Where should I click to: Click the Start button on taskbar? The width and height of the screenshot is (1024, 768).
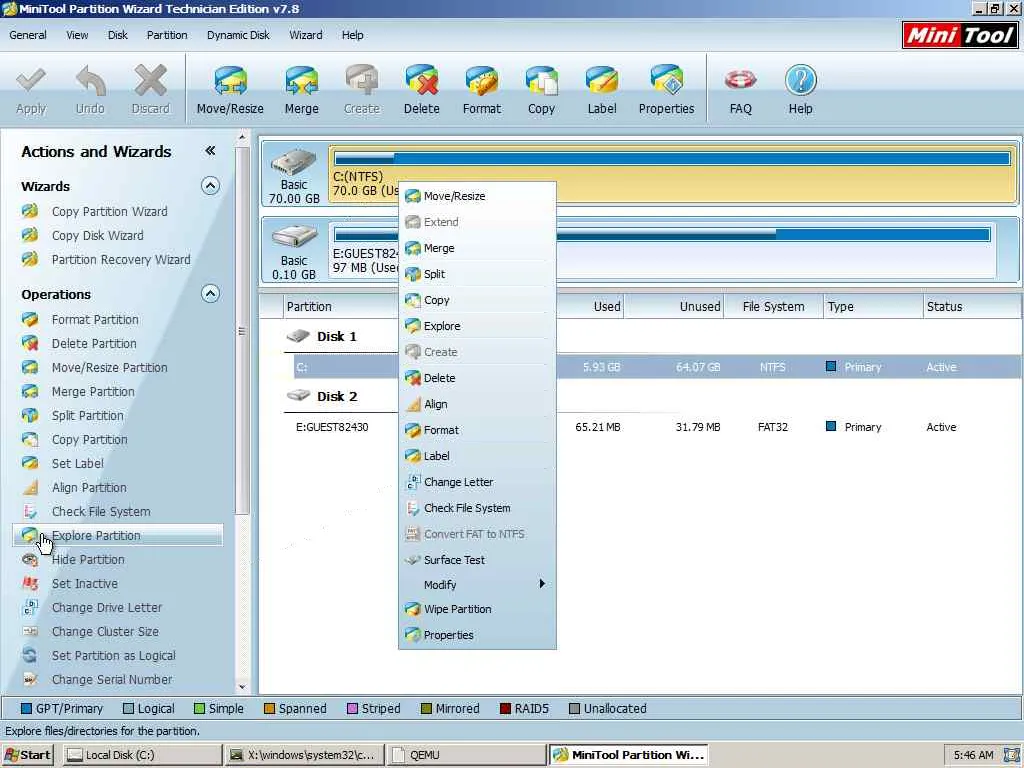27,755
